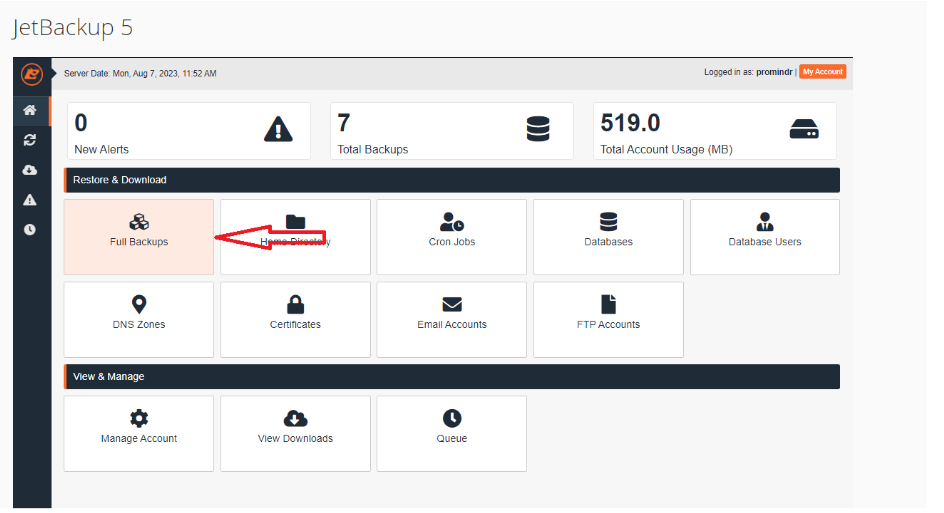Click the Total Backups database stack icon
The width and height of the screenshot is (944, 513).
538,129
